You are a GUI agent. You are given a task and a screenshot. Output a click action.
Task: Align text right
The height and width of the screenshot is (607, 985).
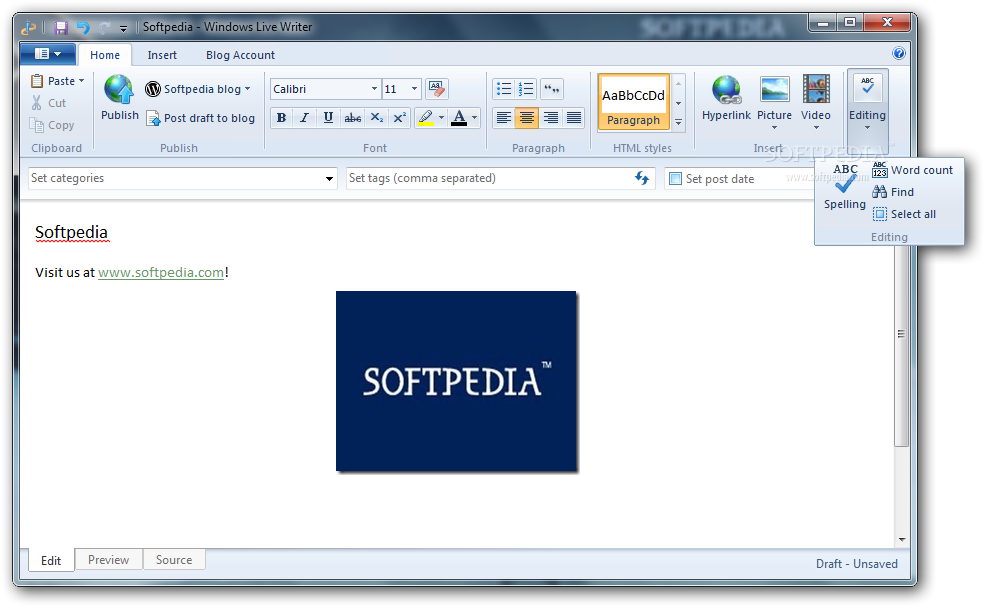pos(550,118)
